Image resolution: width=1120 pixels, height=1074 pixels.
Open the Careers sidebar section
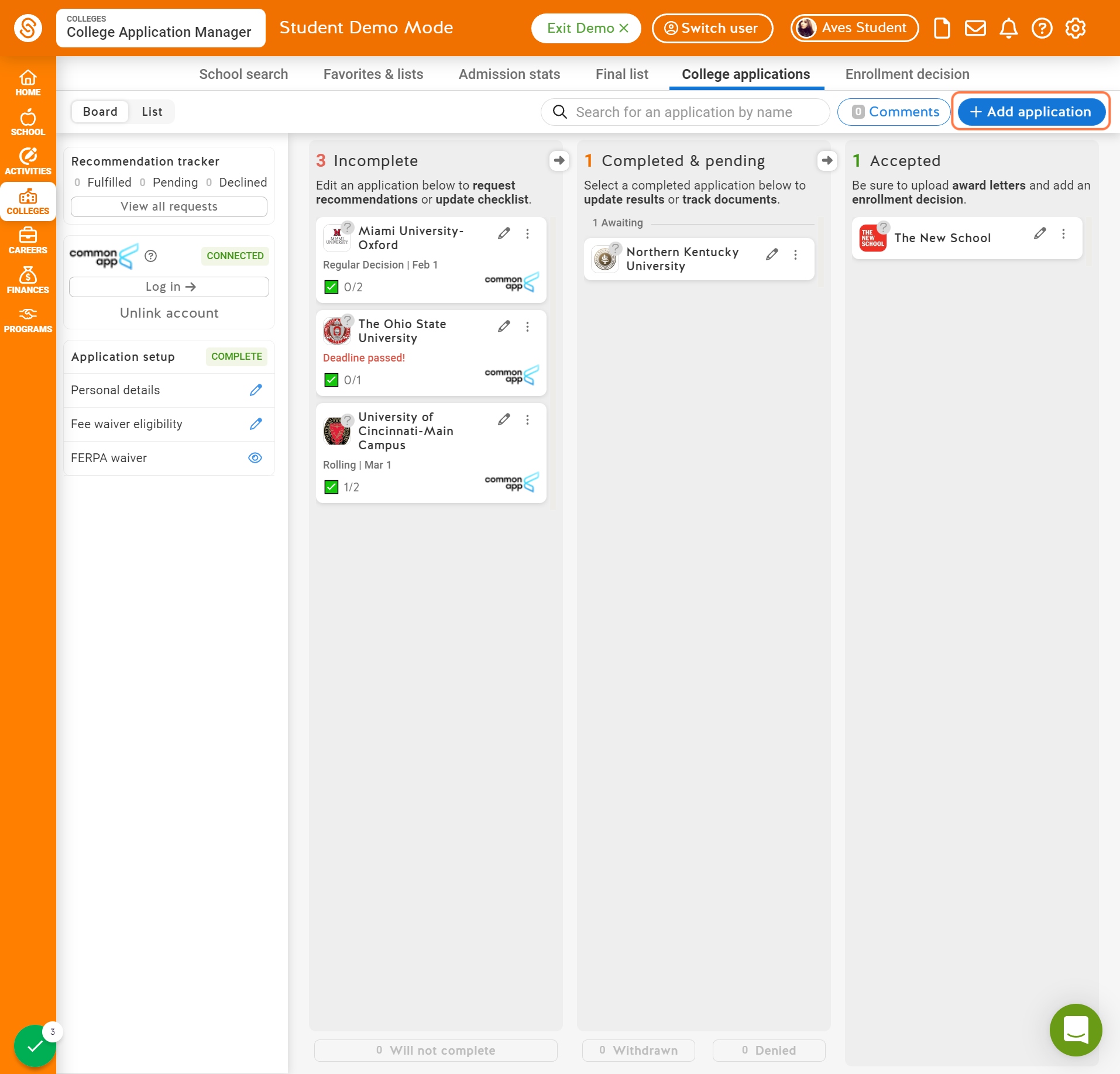[28, 241]
